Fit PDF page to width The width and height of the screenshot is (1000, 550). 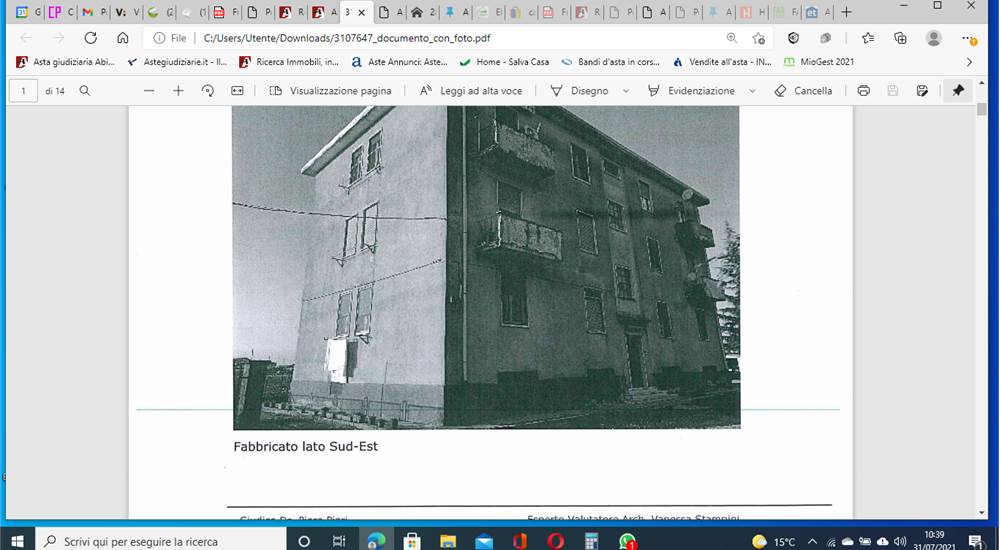coord(237,91)
